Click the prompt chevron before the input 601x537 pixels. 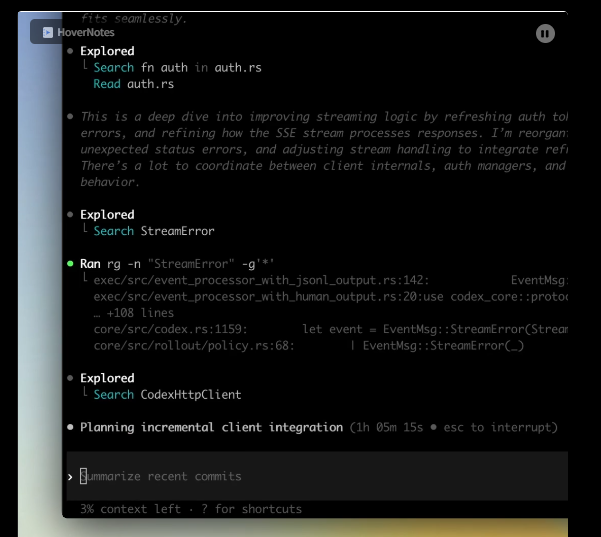(x=70, y=477)
